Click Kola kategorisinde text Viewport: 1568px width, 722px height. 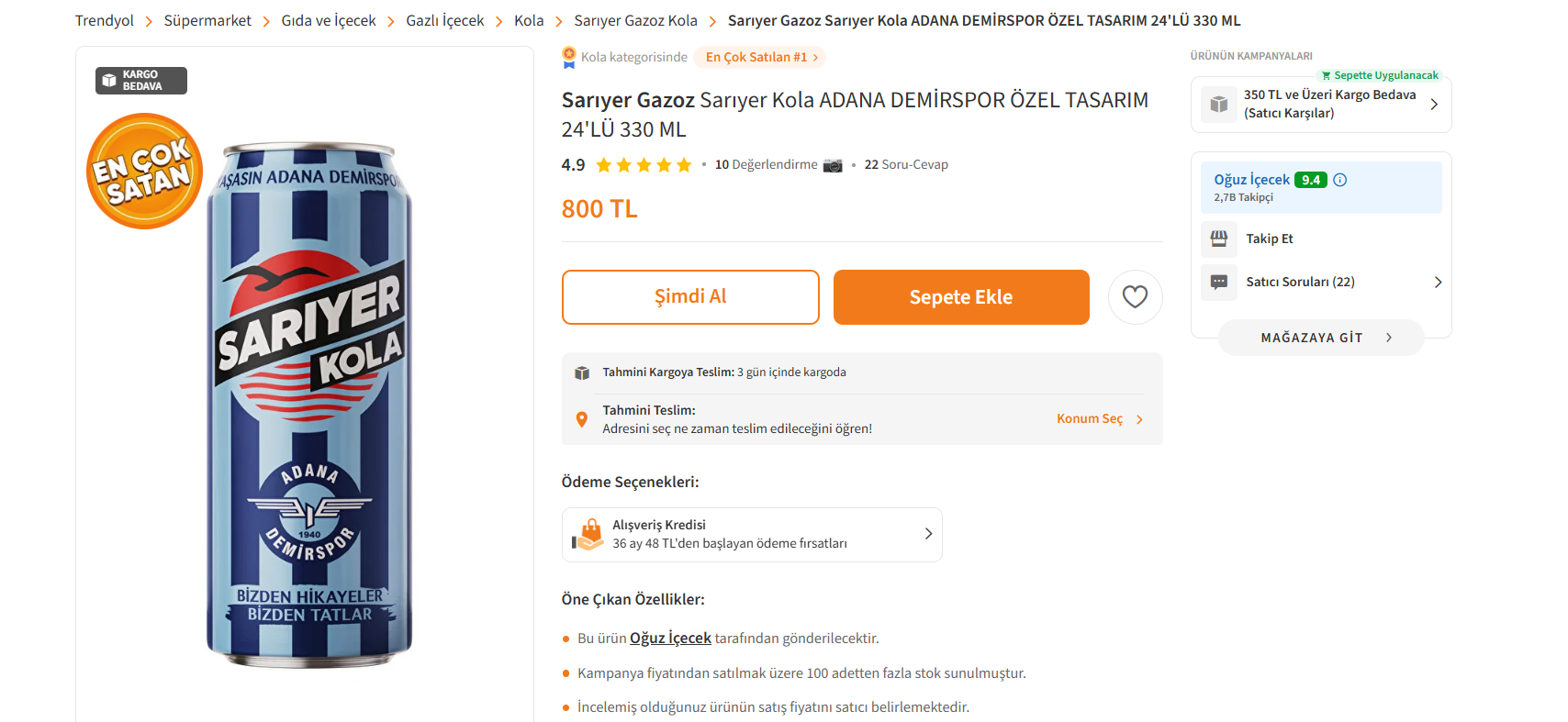pyautogui.click(x=633, y=57)
